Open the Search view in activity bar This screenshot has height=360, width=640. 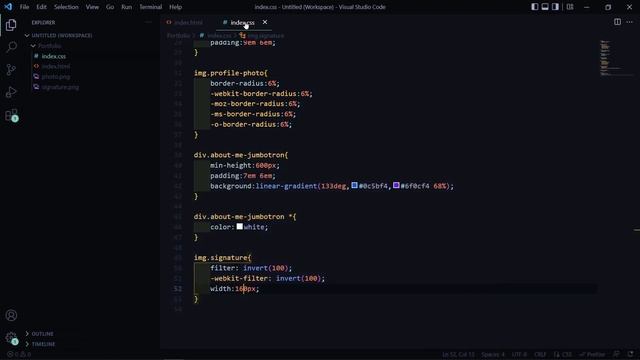coord(11,47)
